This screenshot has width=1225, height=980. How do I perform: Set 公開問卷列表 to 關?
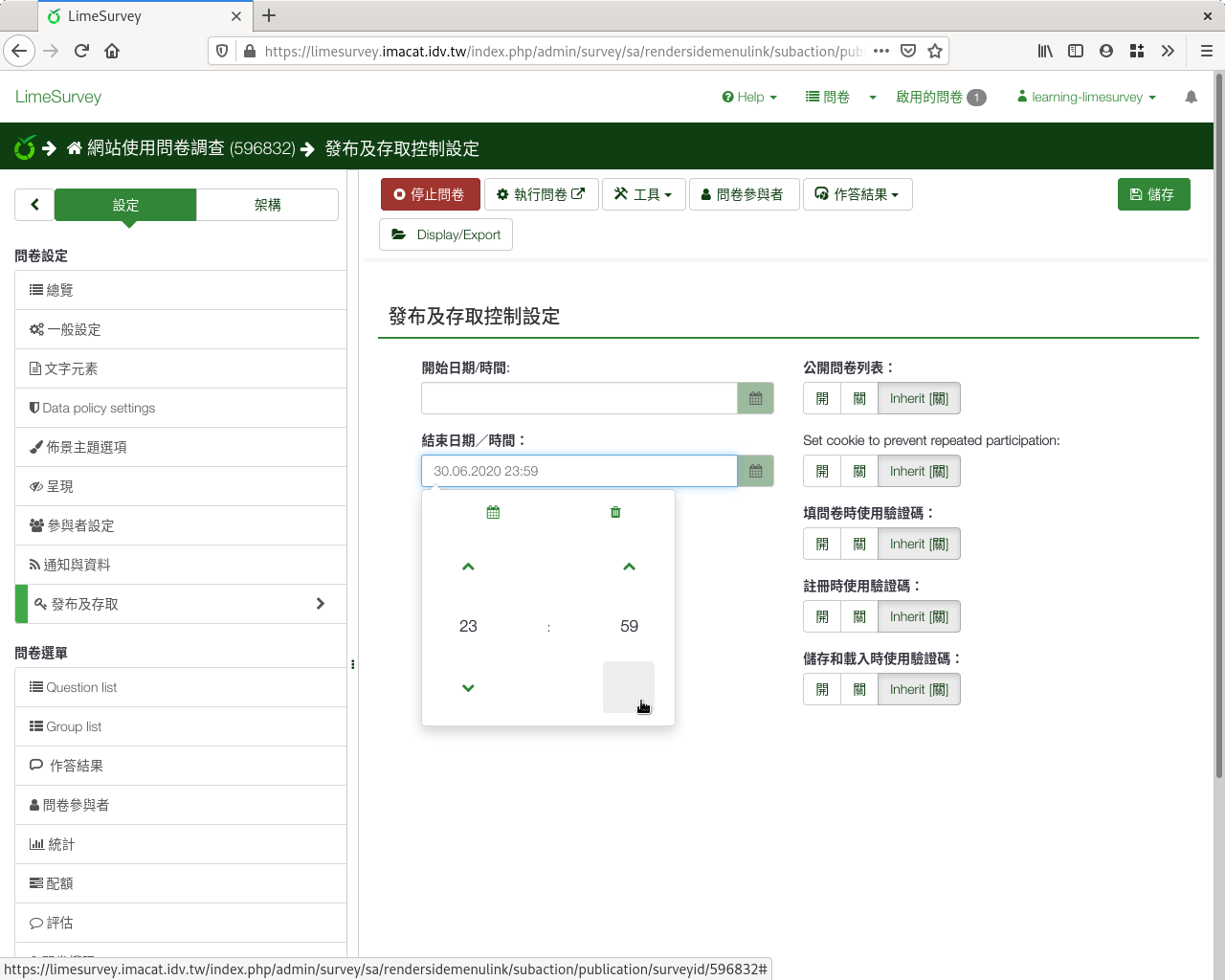[x=859, y=398]
